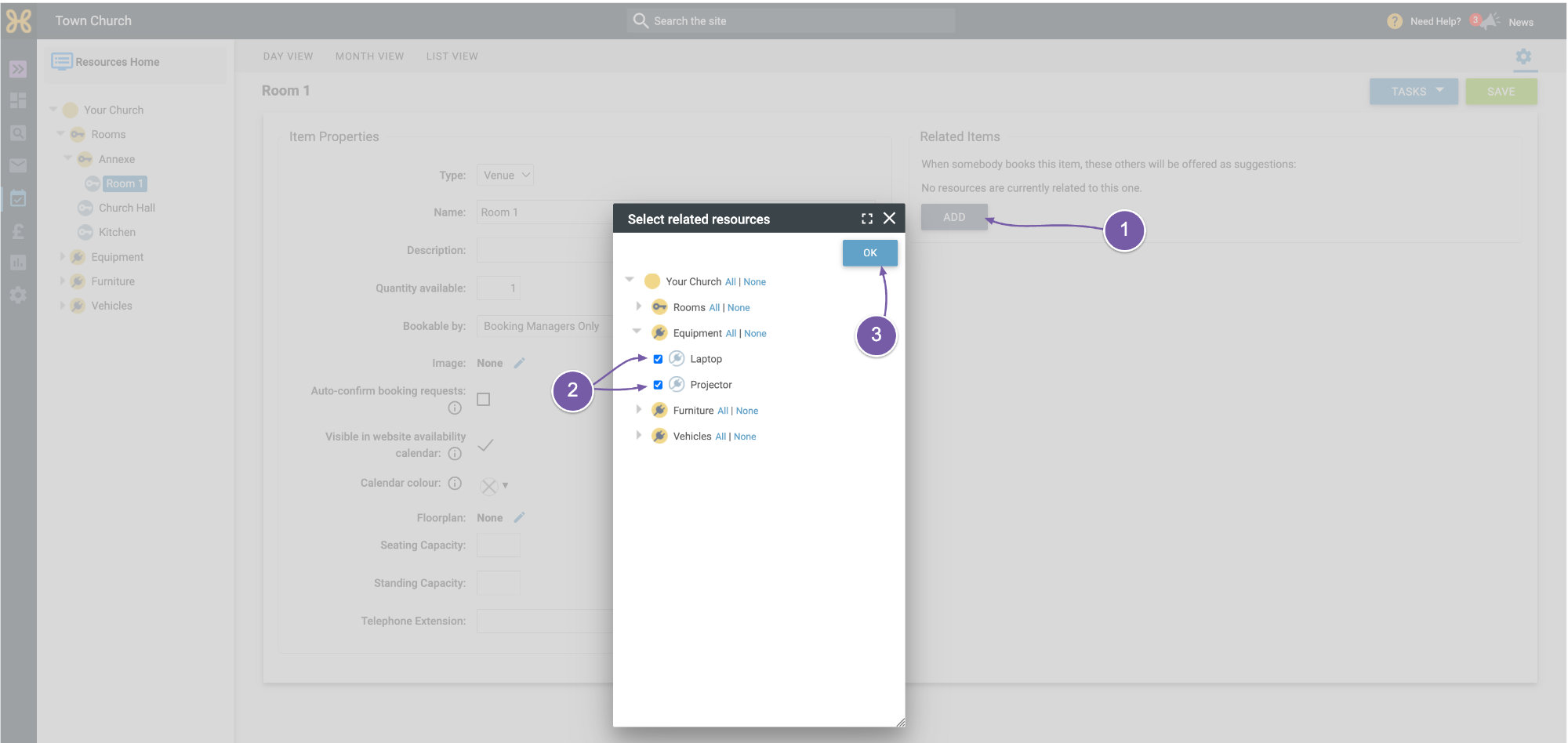
Task: Expand Furniture in the left sidebar tree
Action: (62, 281)
